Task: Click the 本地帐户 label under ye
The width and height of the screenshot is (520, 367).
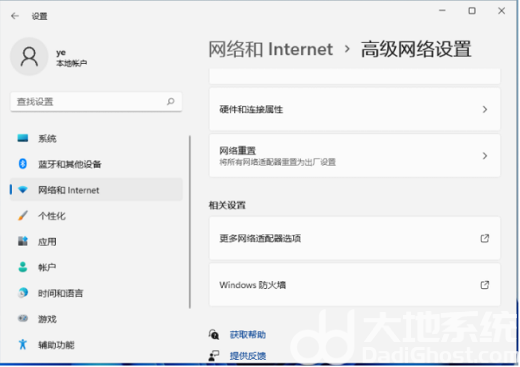Action: (x=72, y=63)
